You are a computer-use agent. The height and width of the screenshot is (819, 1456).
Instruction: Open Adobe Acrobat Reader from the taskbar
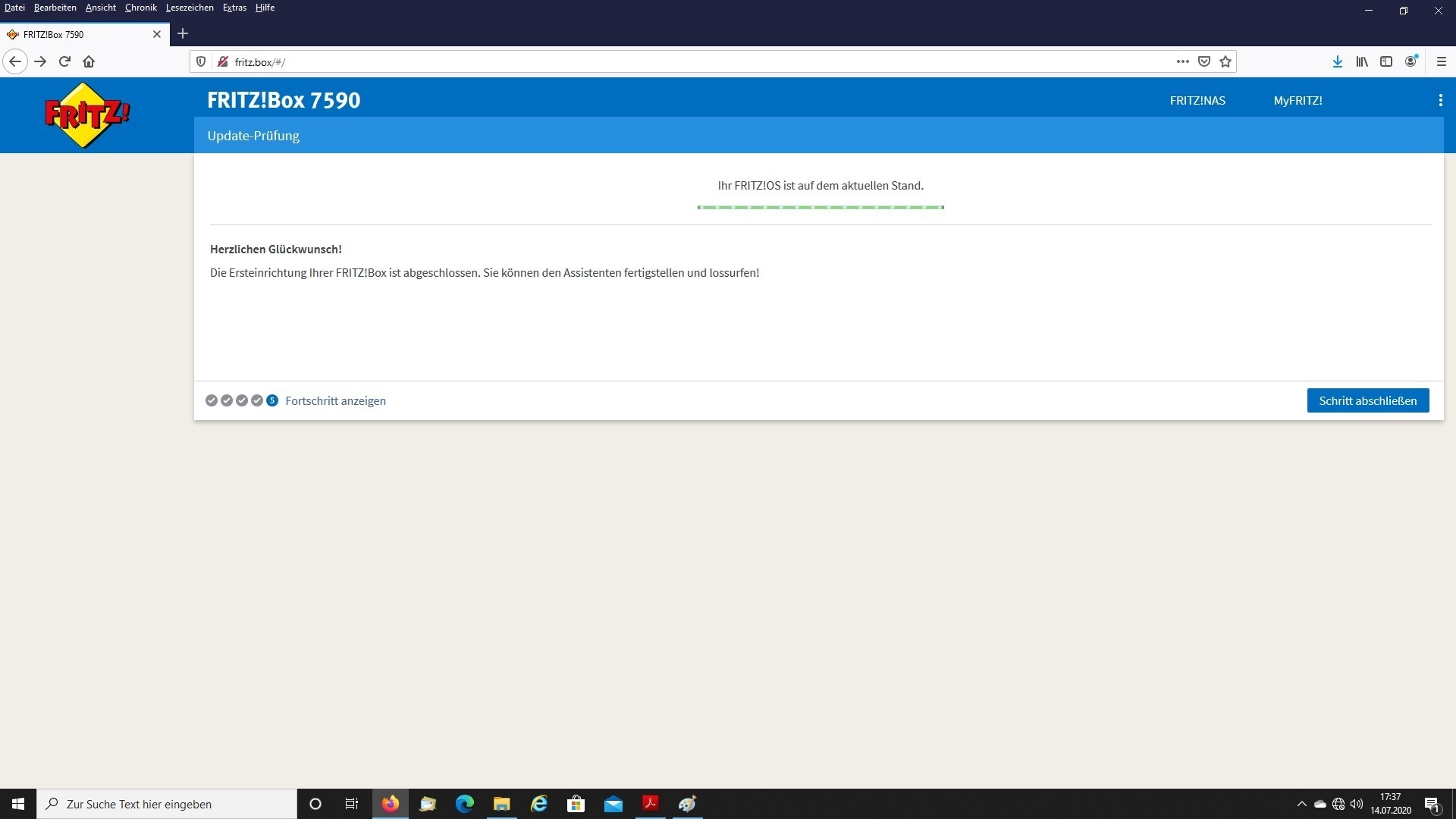651,804
